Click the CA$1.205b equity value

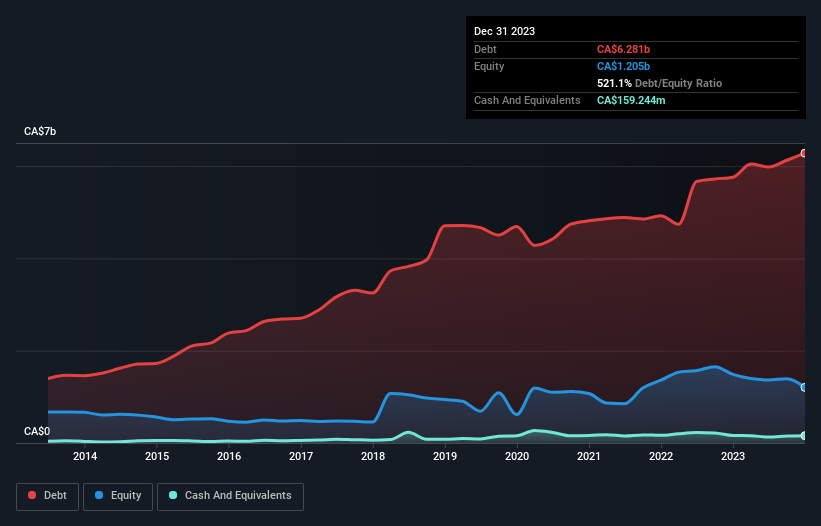(x=623, y=66)
